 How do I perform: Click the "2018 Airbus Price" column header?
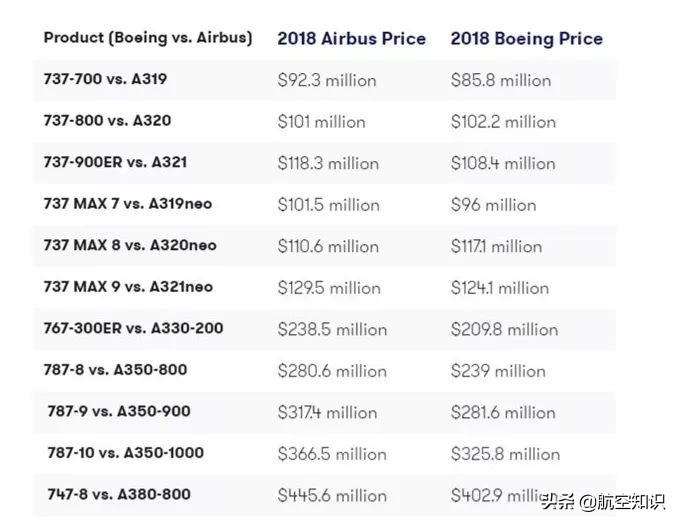(351, 39)
